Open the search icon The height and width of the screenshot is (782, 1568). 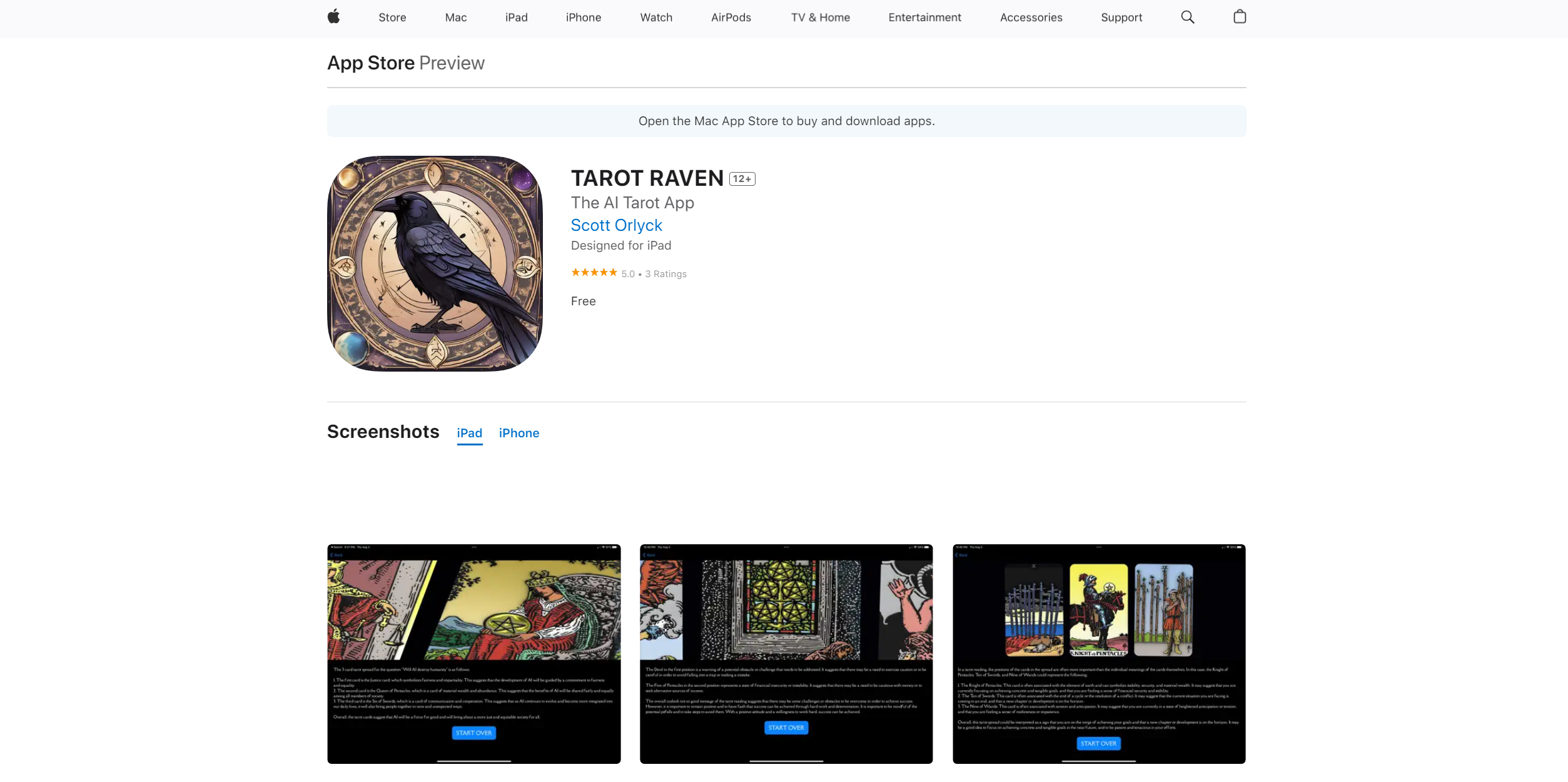(1187, 17)
